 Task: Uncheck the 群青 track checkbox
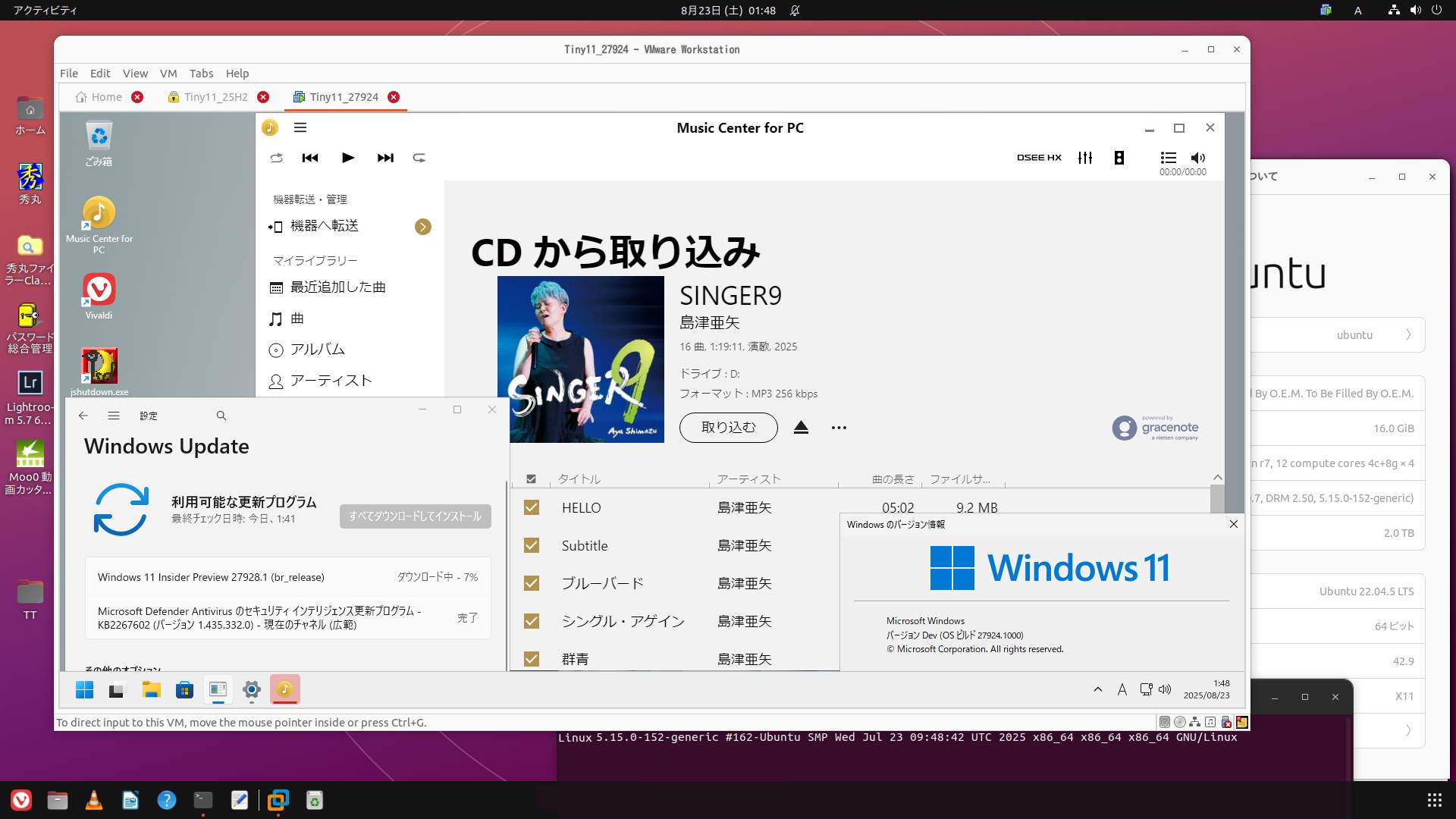coord(532,658)
